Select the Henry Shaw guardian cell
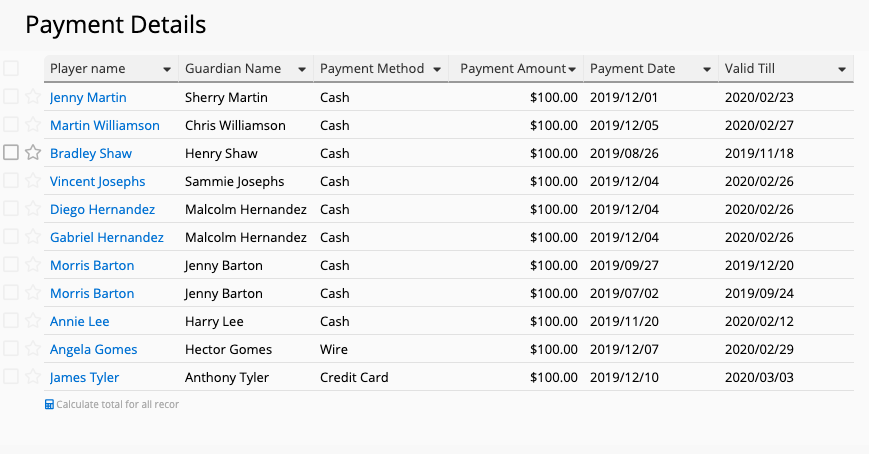 coord(221,154)
